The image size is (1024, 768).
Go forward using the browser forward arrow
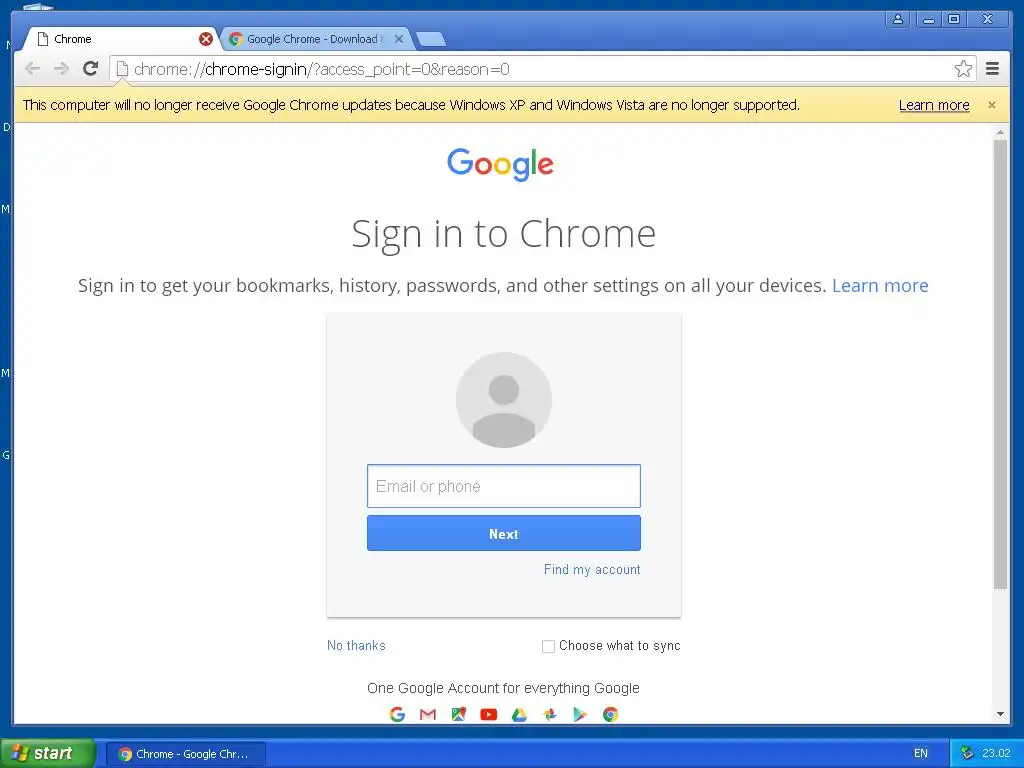(x=61, y=69)
